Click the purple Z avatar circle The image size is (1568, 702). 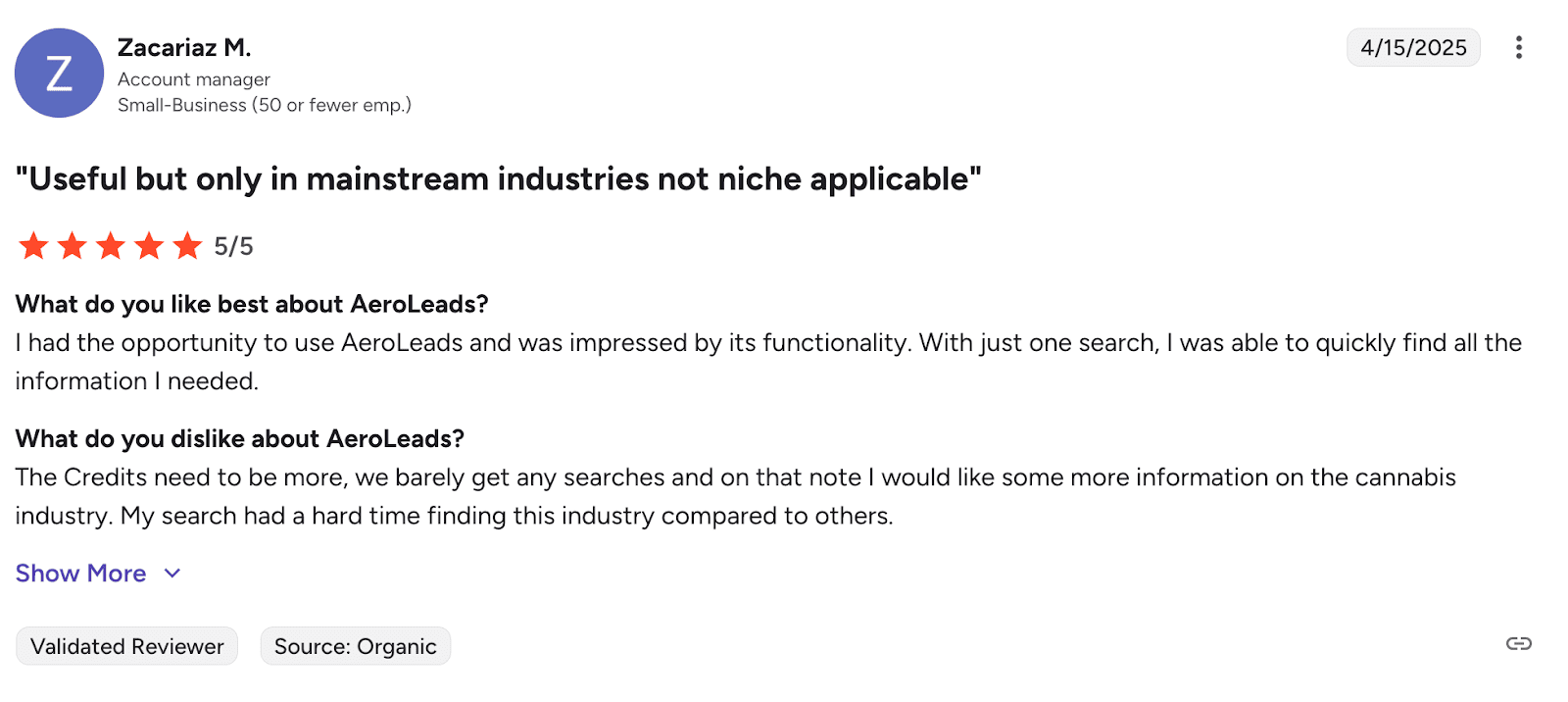tap(59, 74)
